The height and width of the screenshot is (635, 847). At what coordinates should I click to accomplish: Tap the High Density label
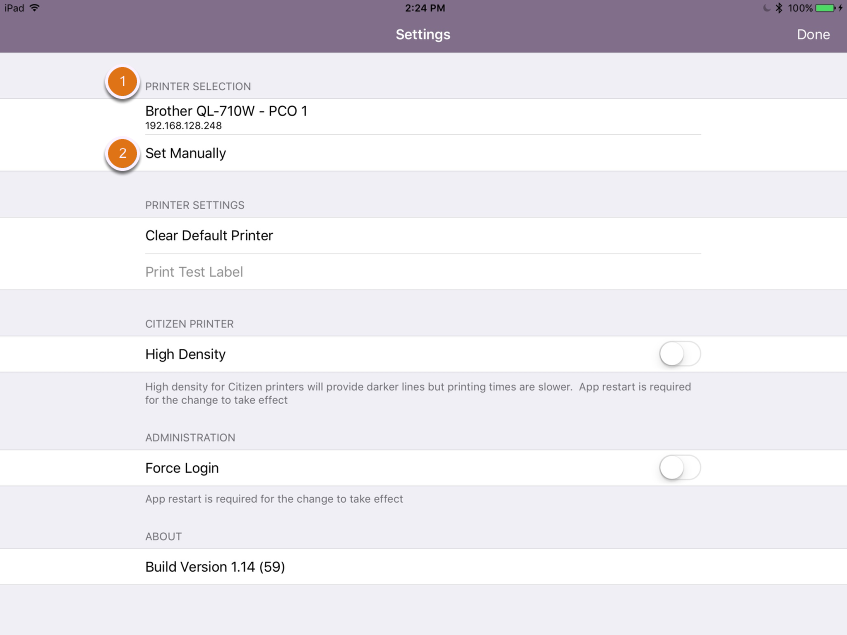click(185, 354)
